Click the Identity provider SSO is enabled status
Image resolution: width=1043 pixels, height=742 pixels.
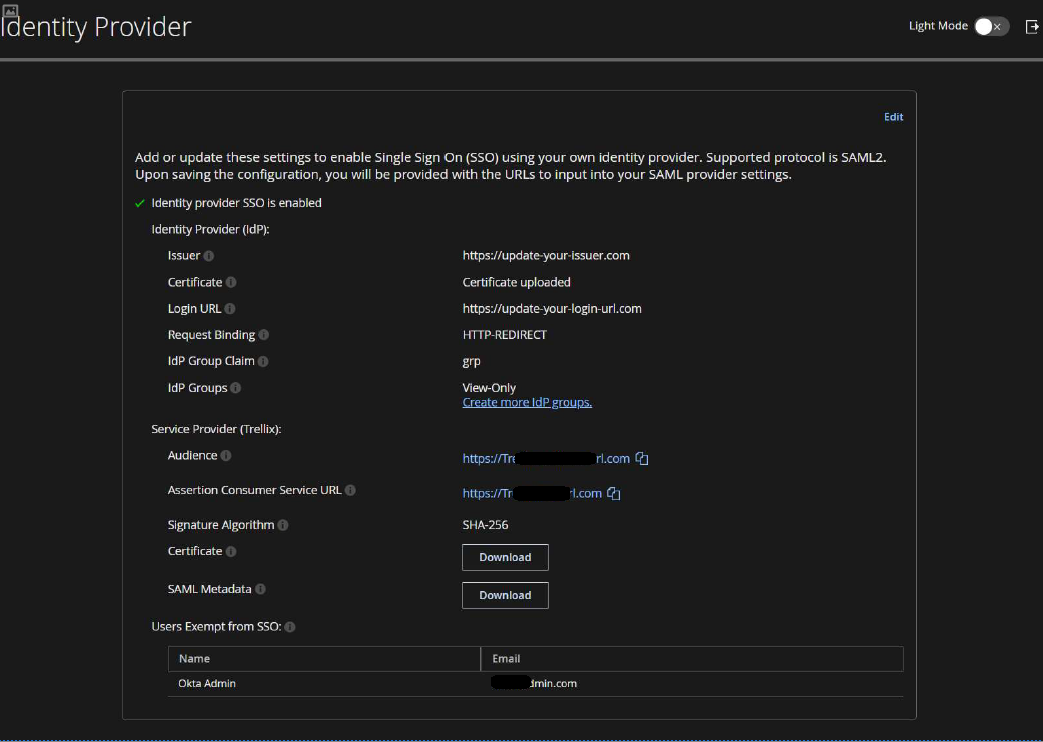click(x=236, y=203)
